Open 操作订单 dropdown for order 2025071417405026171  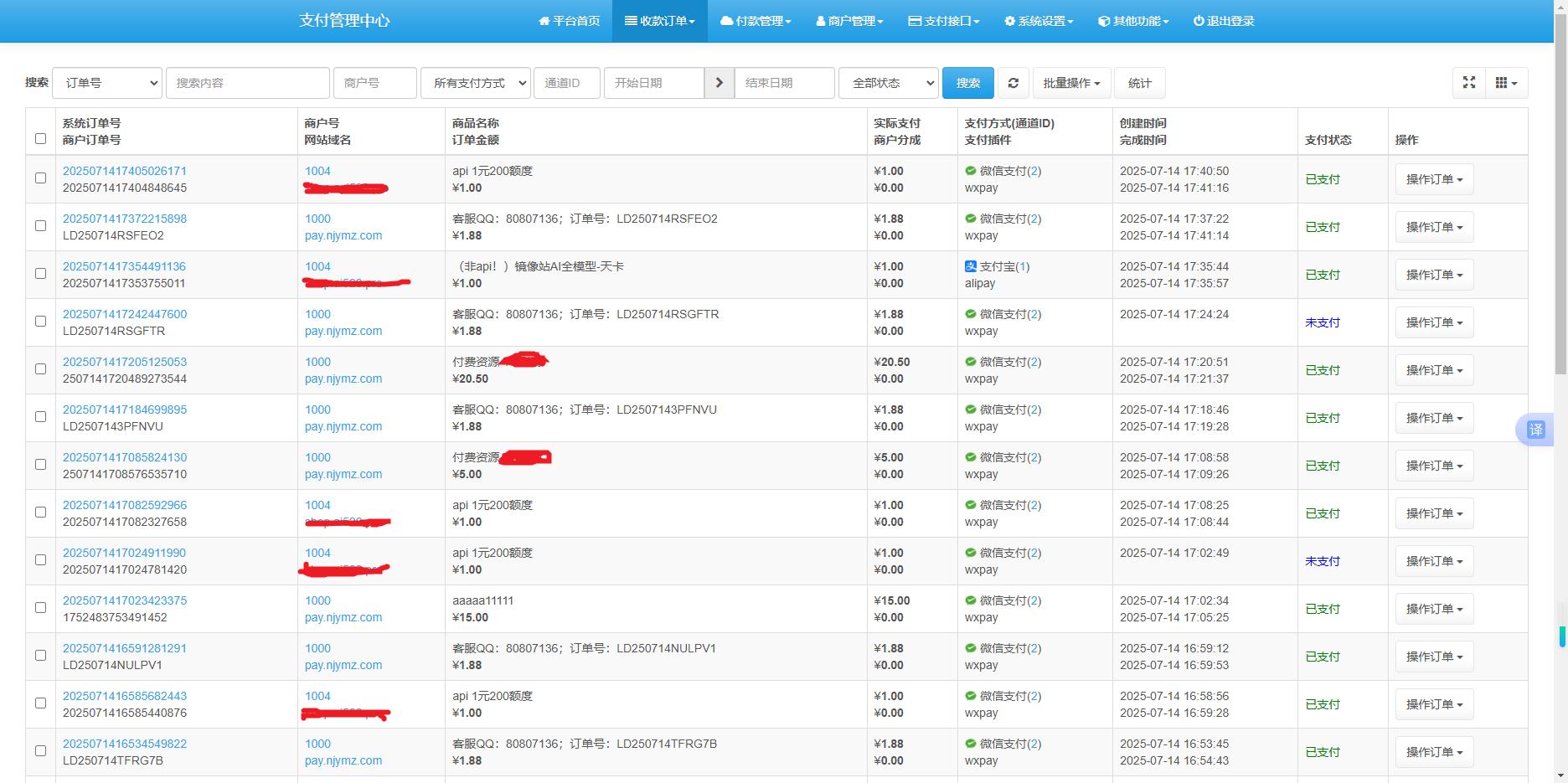click(x=1434, y=179)
